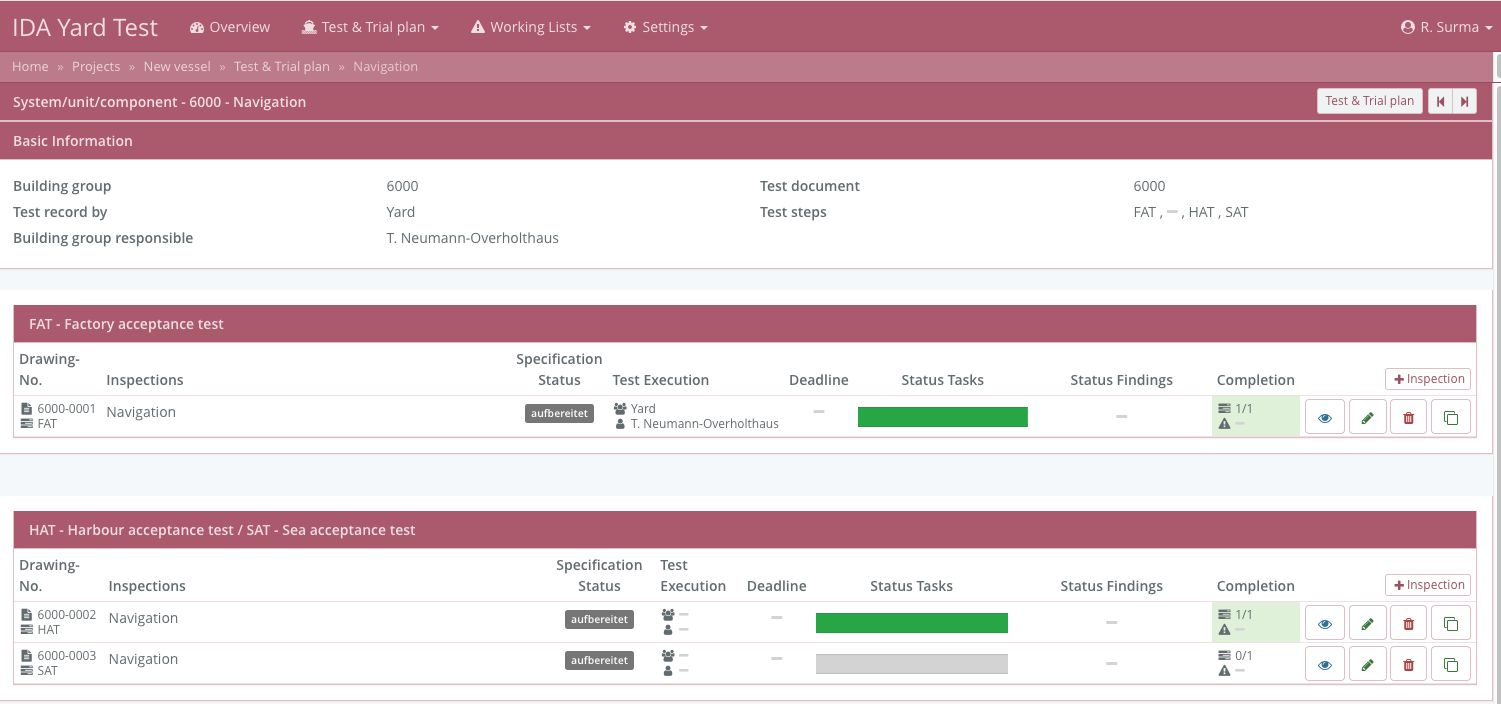Expand the Working Lists dropdown
The width and height of the screenshot is (1501, 704).
pos(530,27)
